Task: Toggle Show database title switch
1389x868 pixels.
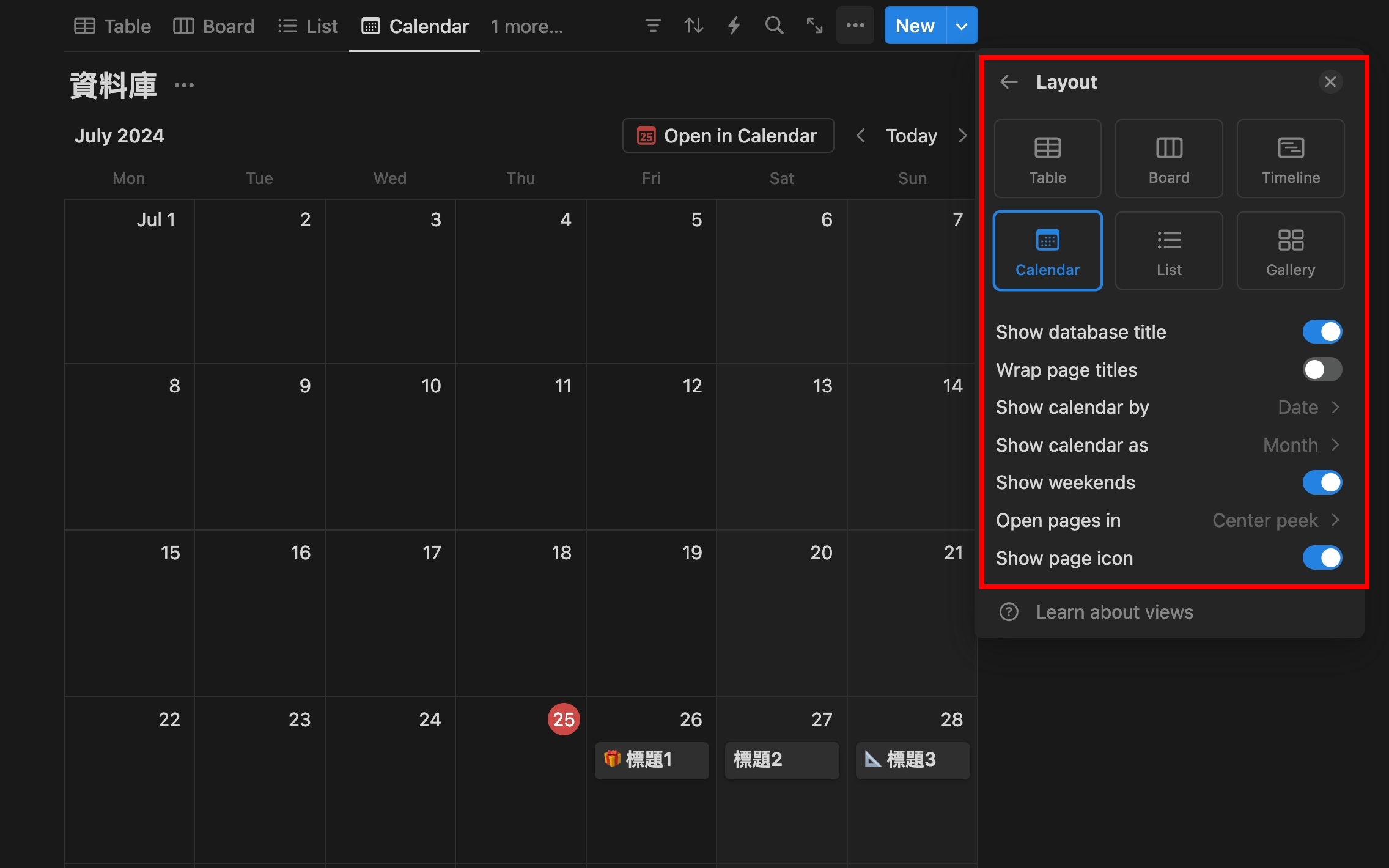Action: 1322,332
